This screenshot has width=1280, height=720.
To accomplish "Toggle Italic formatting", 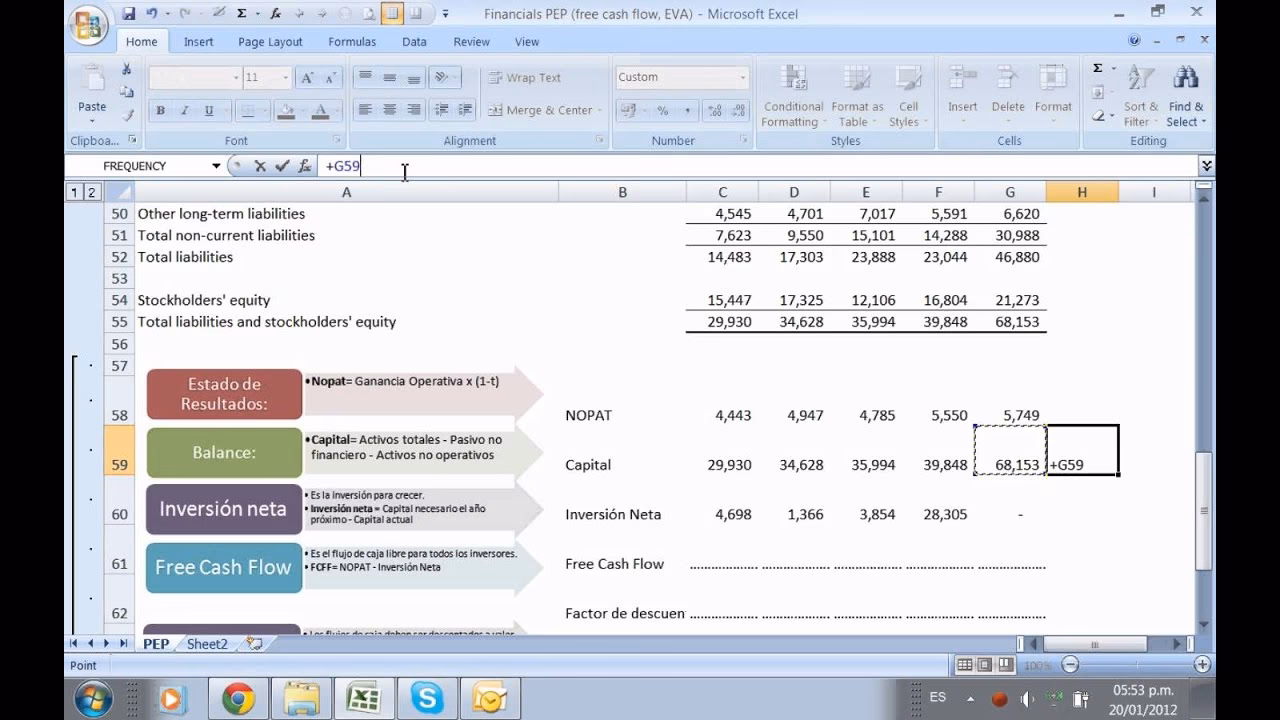I will click(185, 111).
